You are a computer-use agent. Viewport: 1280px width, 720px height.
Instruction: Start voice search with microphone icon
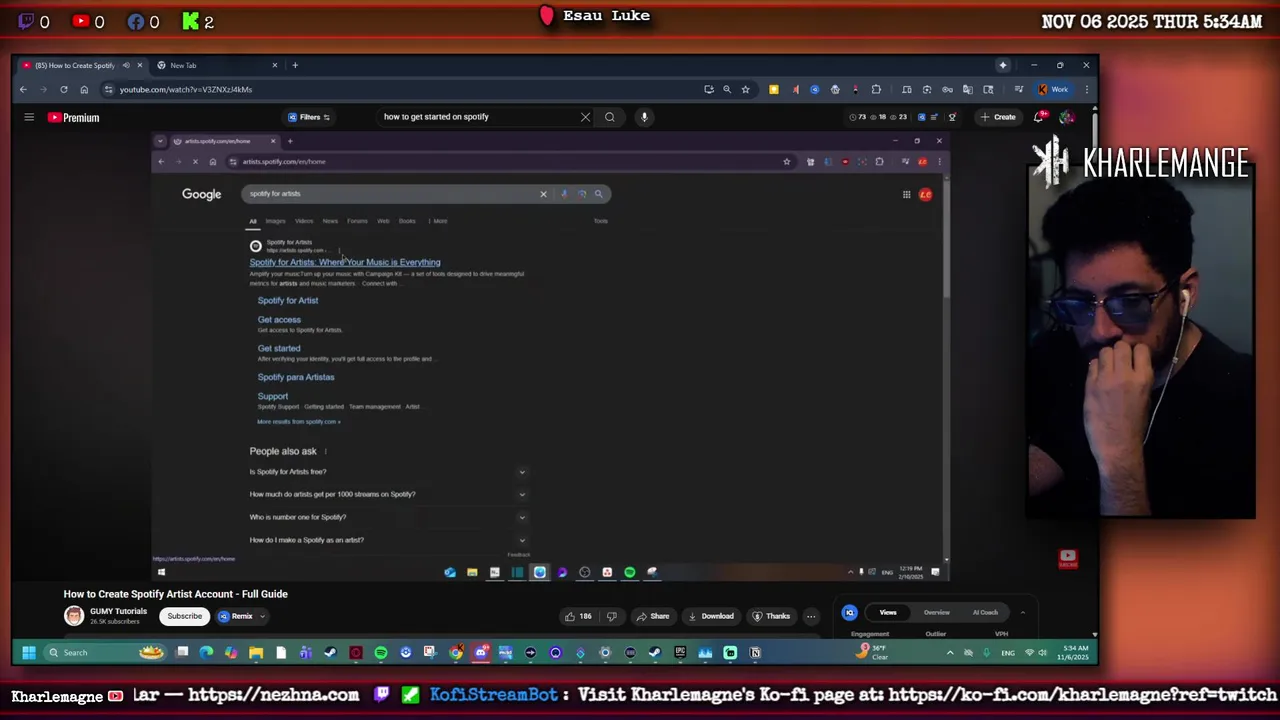pyautogui.click(x=644, y=117)
